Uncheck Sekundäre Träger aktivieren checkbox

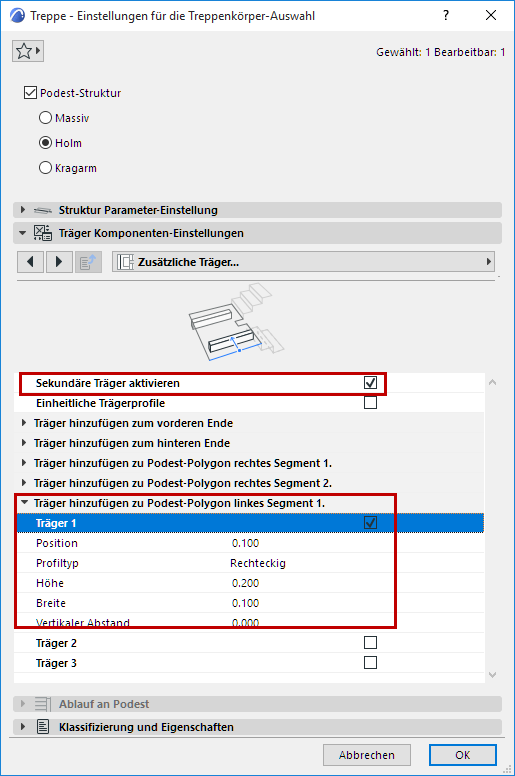pyautogui.click(x=370, y=383)
